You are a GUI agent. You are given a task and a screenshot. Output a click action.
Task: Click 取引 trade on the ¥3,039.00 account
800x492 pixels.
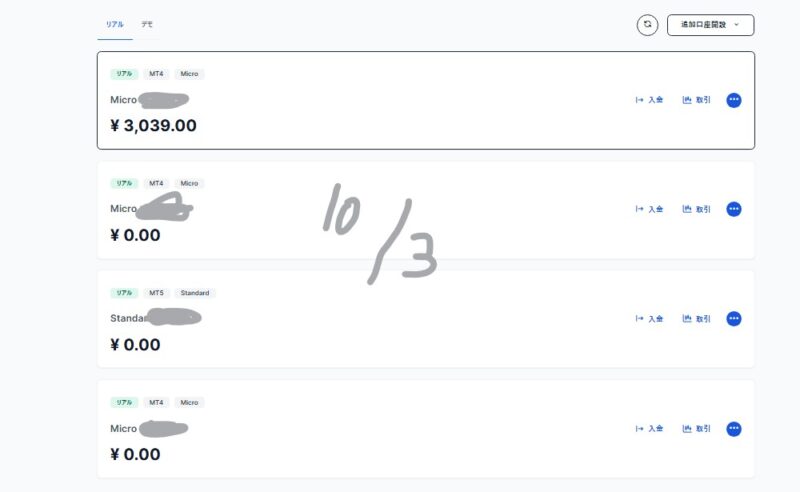pos(697,100)
